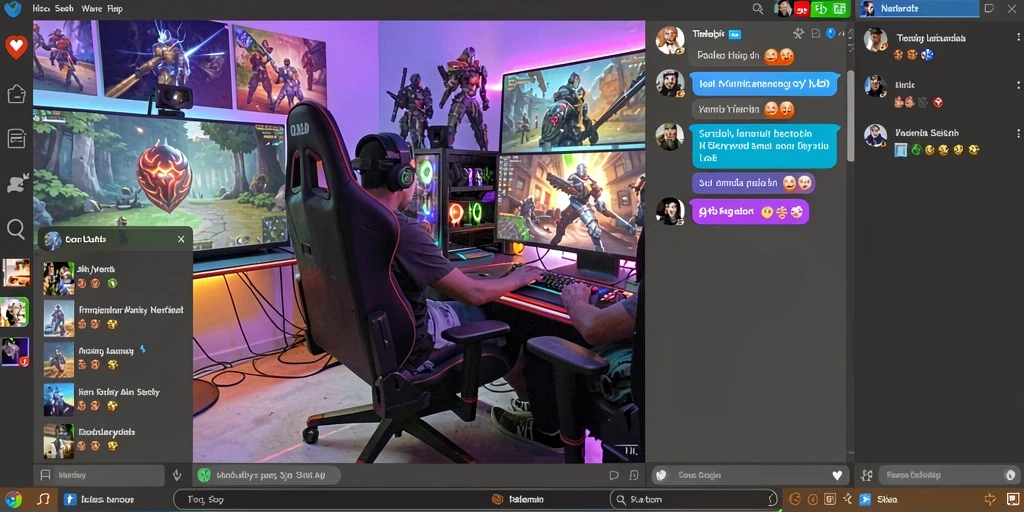Image resolution: width=1024 pixels, height=512 pixels.
Task: Click the blue globe icon in chat header
Action: (x=831, y=33)
